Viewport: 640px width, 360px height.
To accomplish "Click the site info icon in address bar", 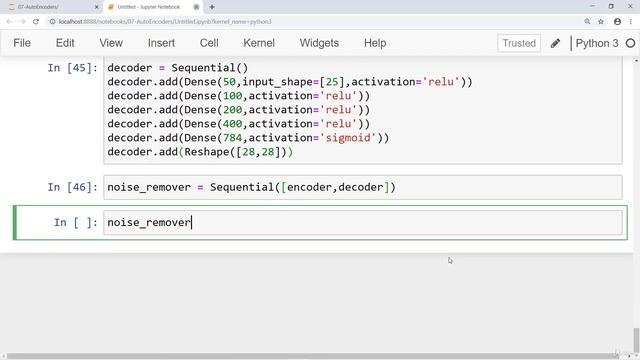I will [x=52, y=22].
